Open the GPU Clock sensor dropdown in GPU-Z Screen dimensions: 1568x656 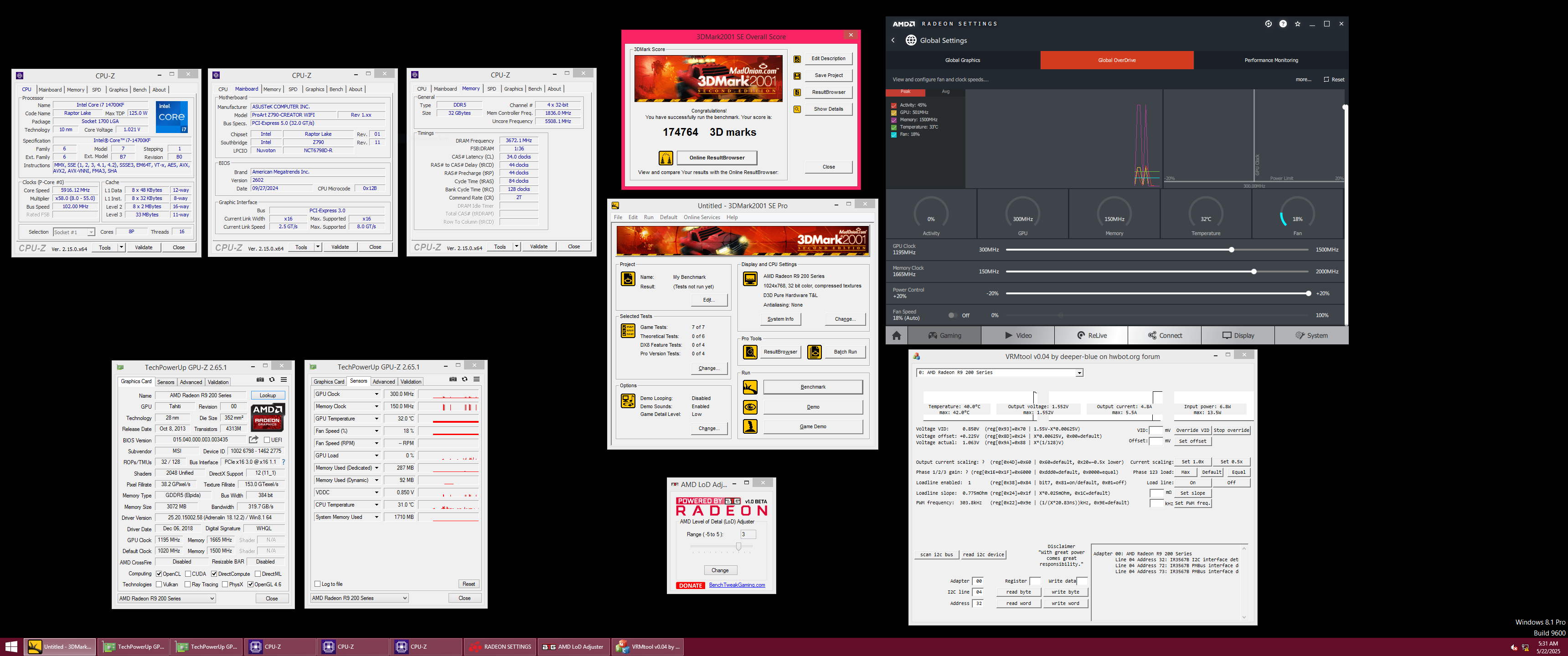(x=376, y=395)
